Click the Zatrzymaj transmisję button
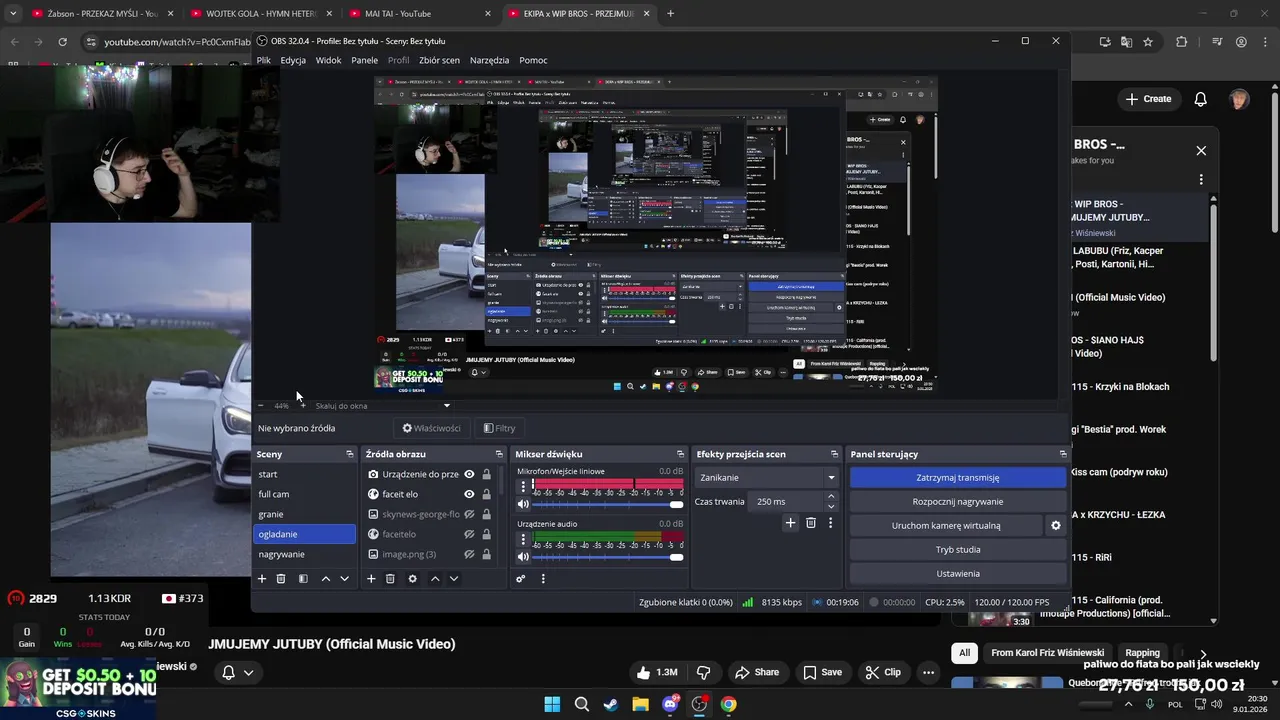The width and height of the screenshot is (1280, 720). pos(957,477)
